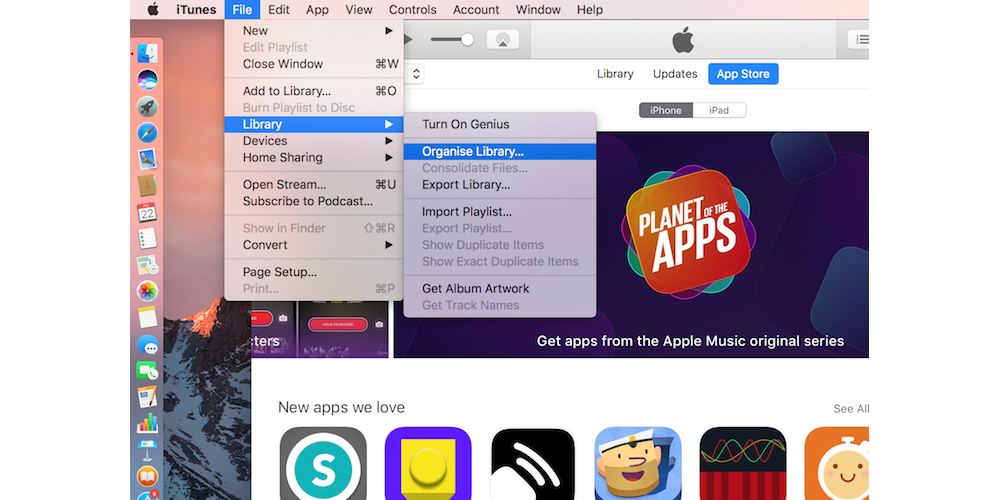This screenshot has width=1000, height=500.
Task: Expand the Convert submenu
Action: 314,245
